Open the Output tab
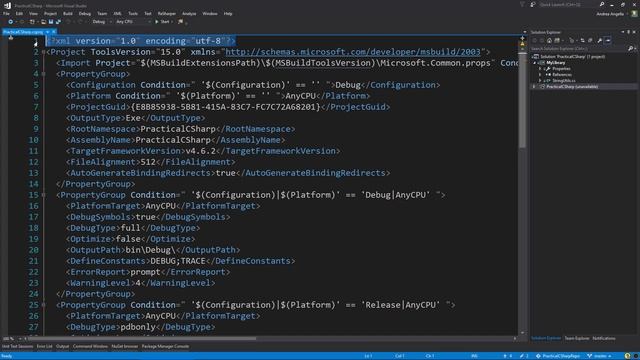This screenshot has width=640, height=360. pyautogui.click(x=62, y=347)
